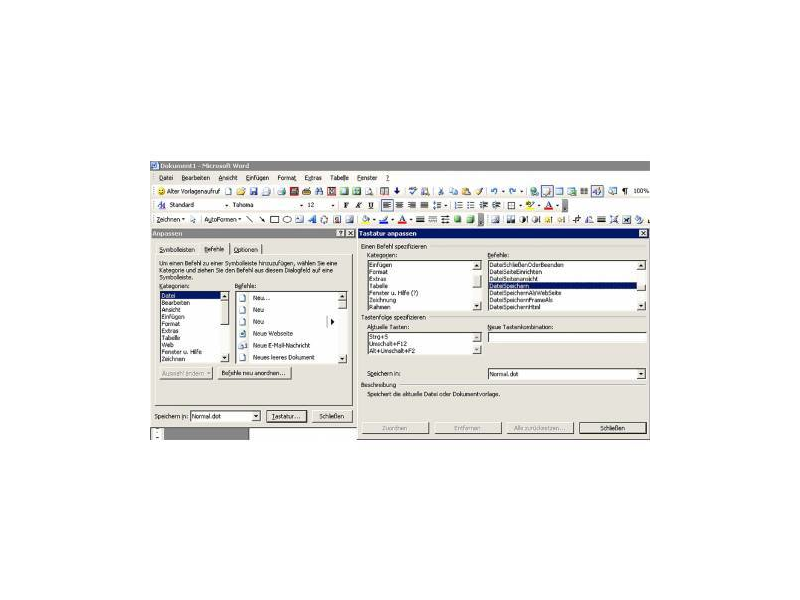The width and height of the screenshot is (800, 600).
Task: Toggle show paragraph marks (¶)
Action: pyautogui.click(x=624, y=191)
